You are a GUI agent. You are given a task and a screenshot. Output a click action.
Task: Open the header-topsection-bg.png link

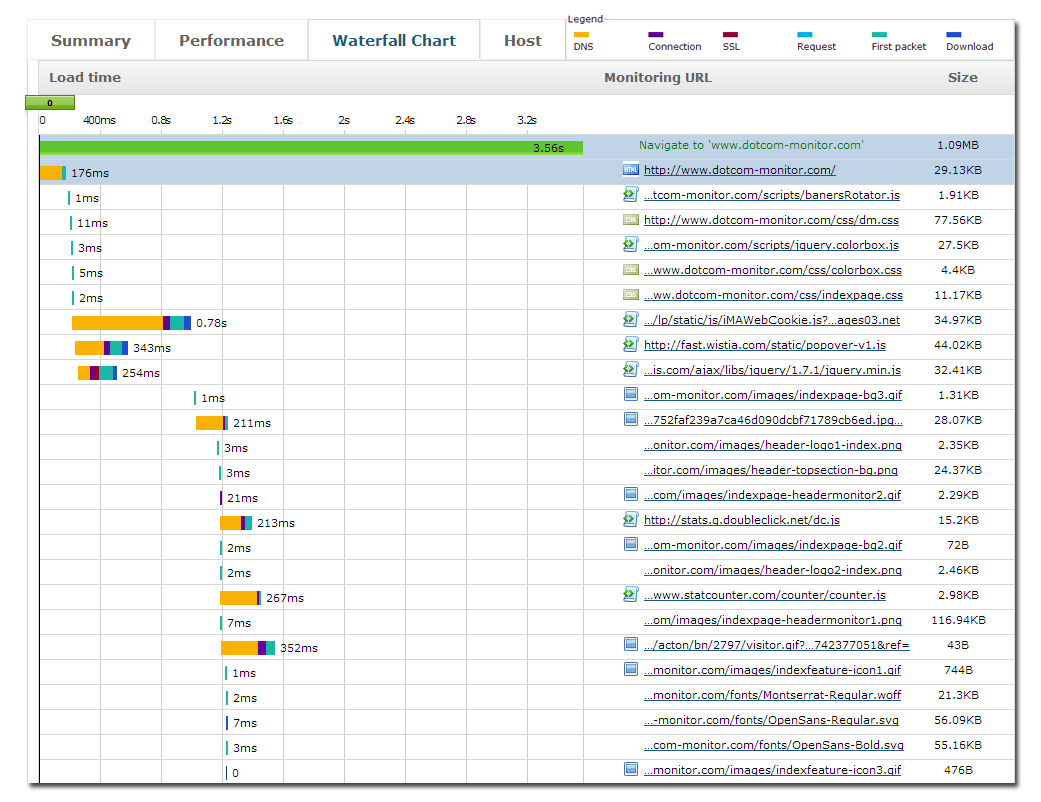click(770, 470)
